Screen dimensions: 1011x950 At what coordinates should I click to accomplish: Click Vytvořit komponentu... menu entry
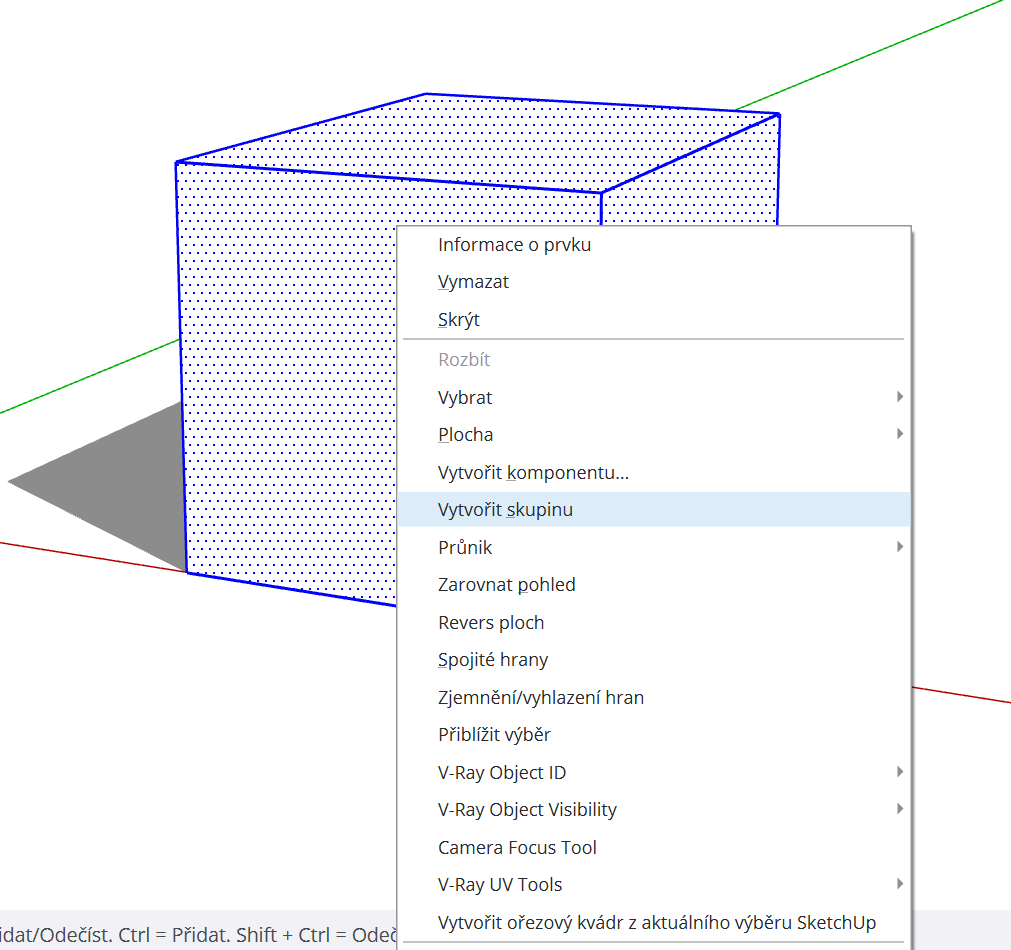click(533, 472)
